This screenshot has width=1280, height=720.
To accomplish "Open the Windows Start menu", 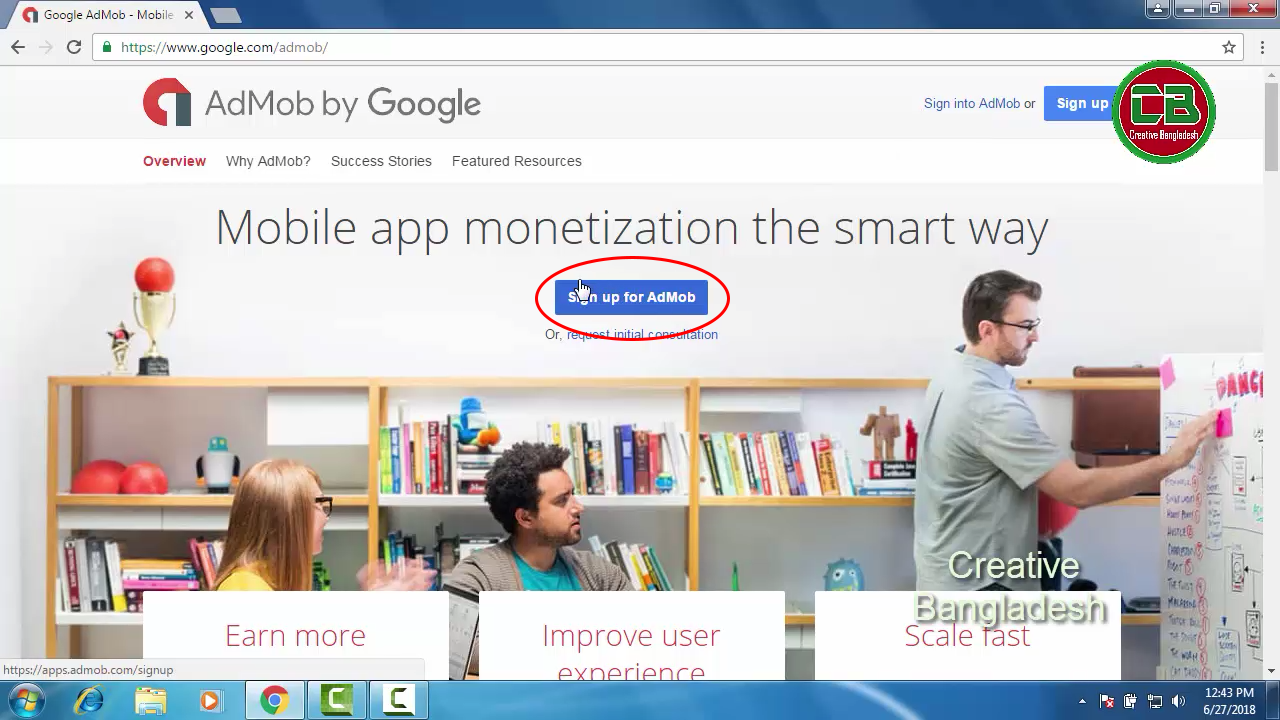I will tap(27, 700).
